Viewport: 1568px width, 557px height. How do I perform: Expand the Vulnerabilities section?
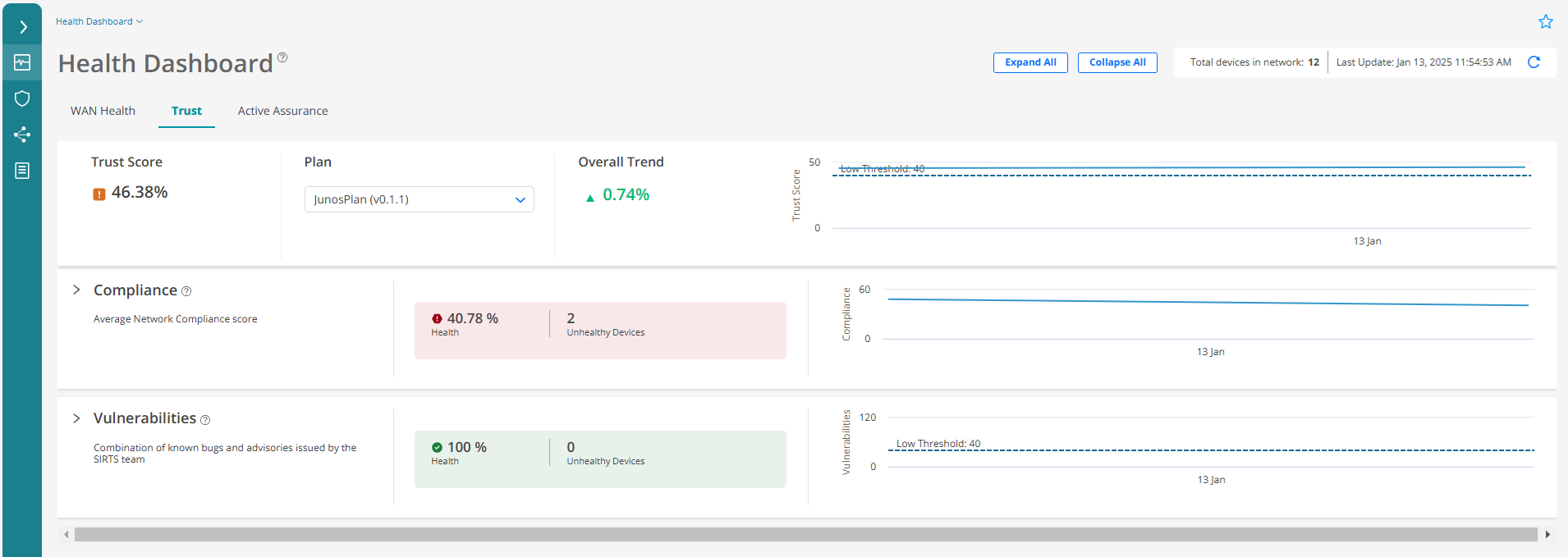point(76,418)
